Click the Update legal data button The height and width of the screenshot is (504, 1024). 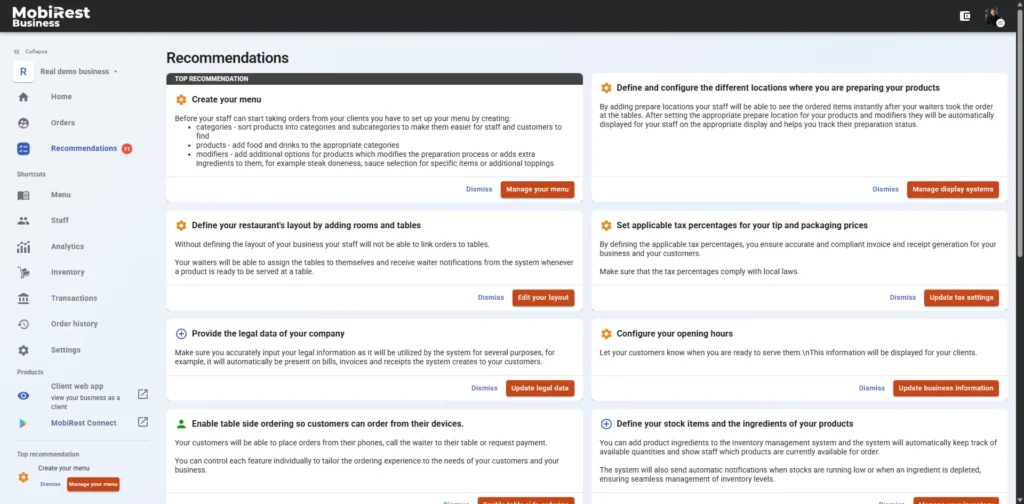coord(540,388)
